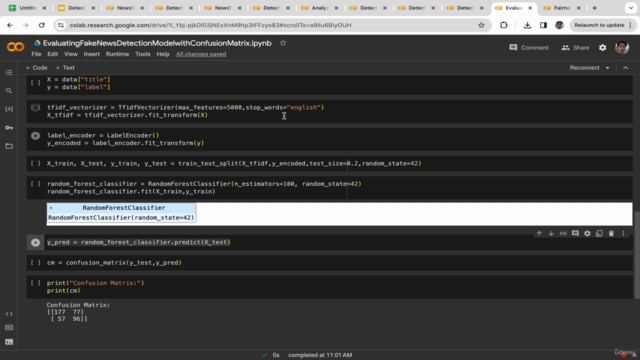Move the selected cell down
The height and width of the screenshot is (360, 640).
coord(551,233)
